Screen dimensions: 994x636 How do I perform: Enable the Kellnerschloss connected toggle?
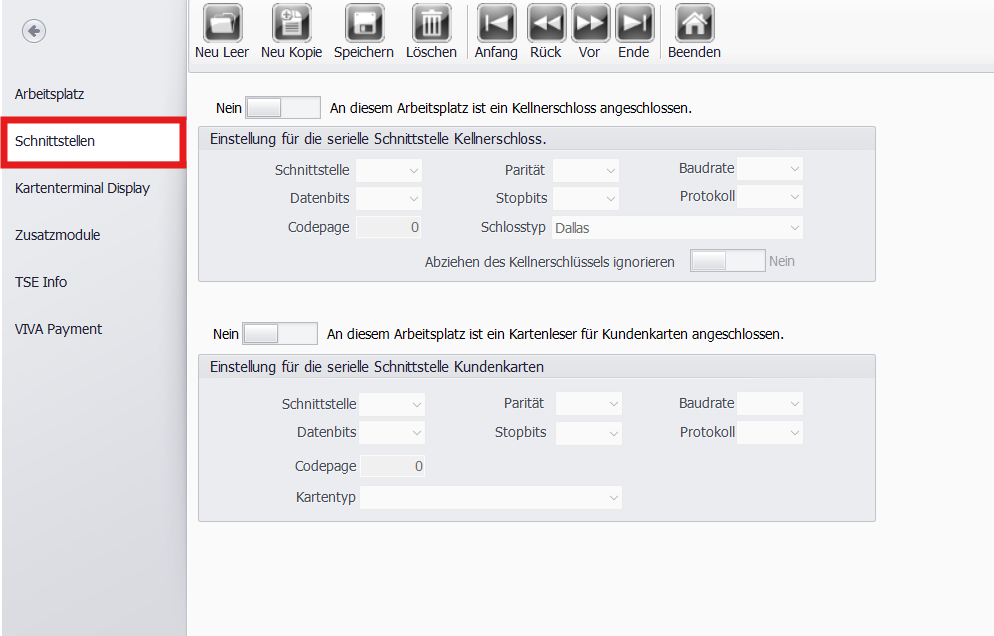pyautogui.click(x=282, y=108)
